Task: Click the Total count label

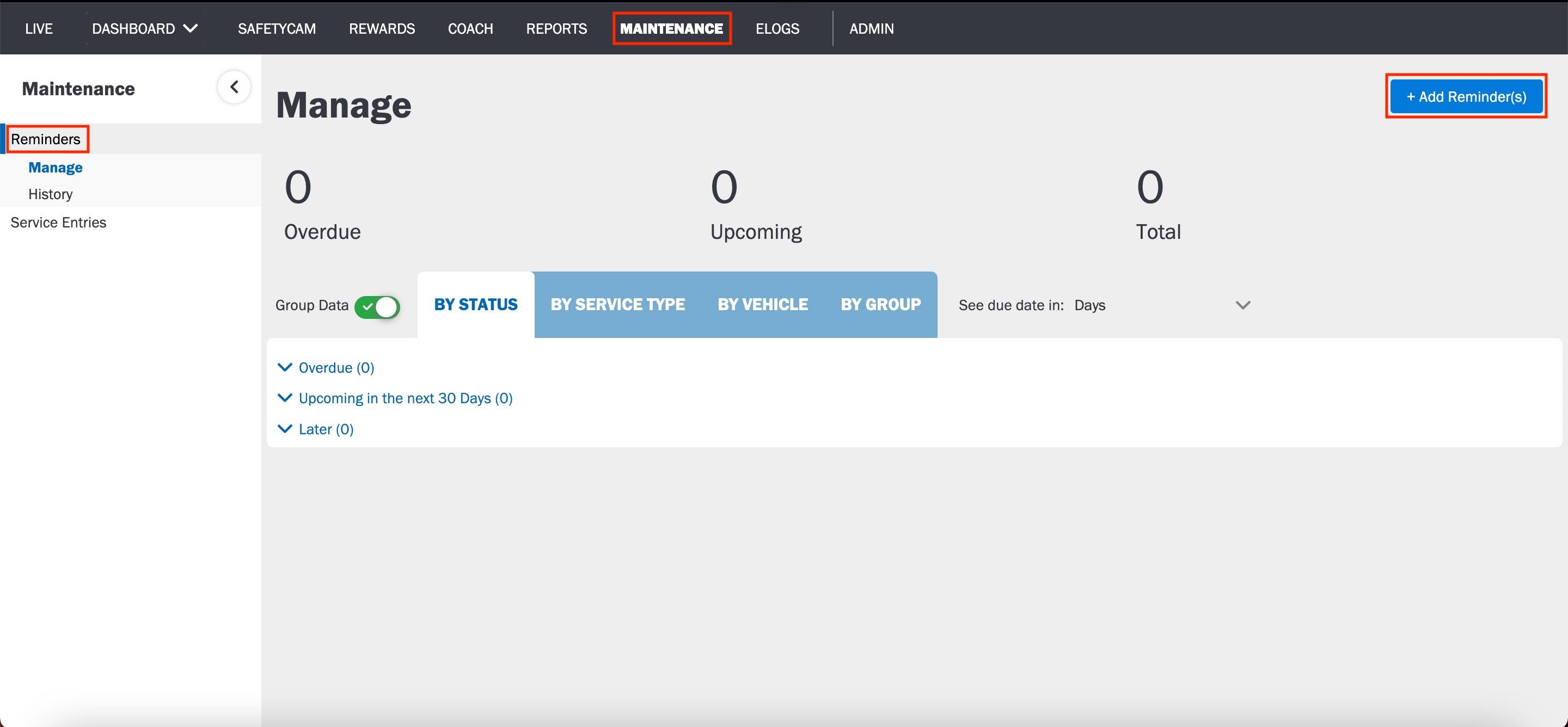Action: point(1159,232)
